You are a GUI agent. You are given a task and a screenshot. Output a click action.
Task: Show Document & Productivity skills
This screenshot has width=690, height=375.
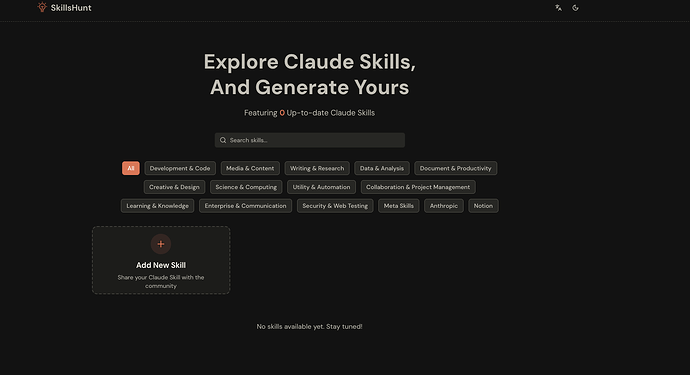tap(455, 168)
